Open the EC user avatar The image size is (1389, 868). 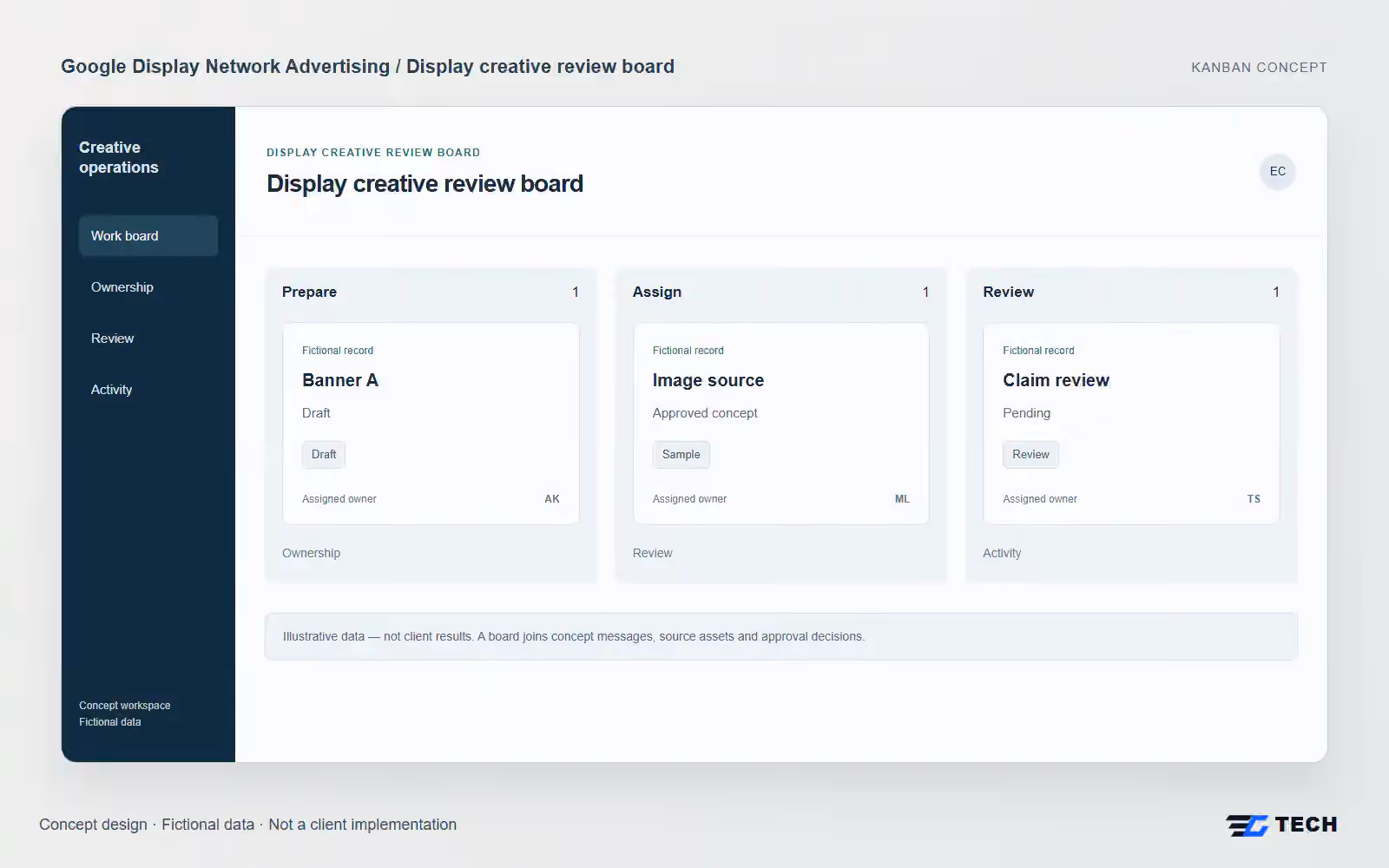pos(1277,171)
